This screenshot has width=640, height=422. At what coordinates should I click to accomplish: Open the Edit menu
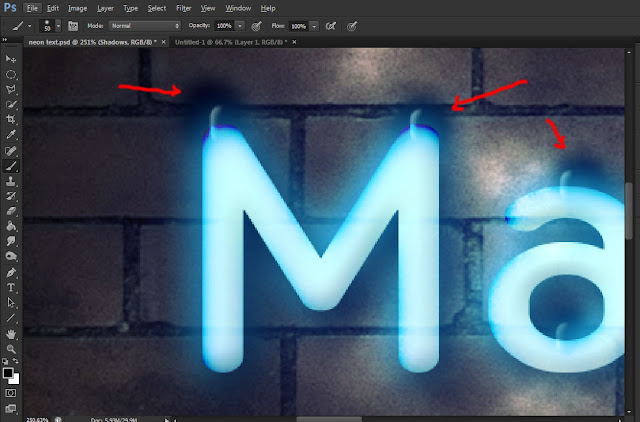[x=53, y=8]
